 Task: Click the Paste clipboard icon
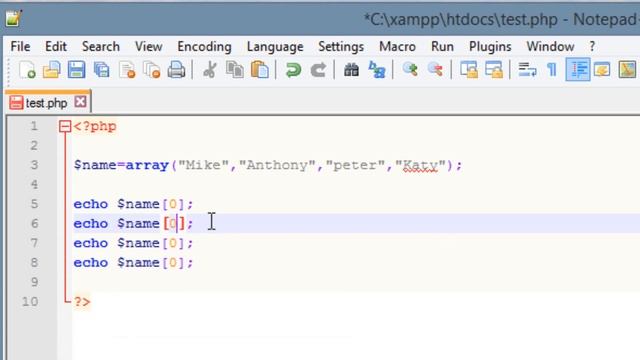[x=260, y=70]
